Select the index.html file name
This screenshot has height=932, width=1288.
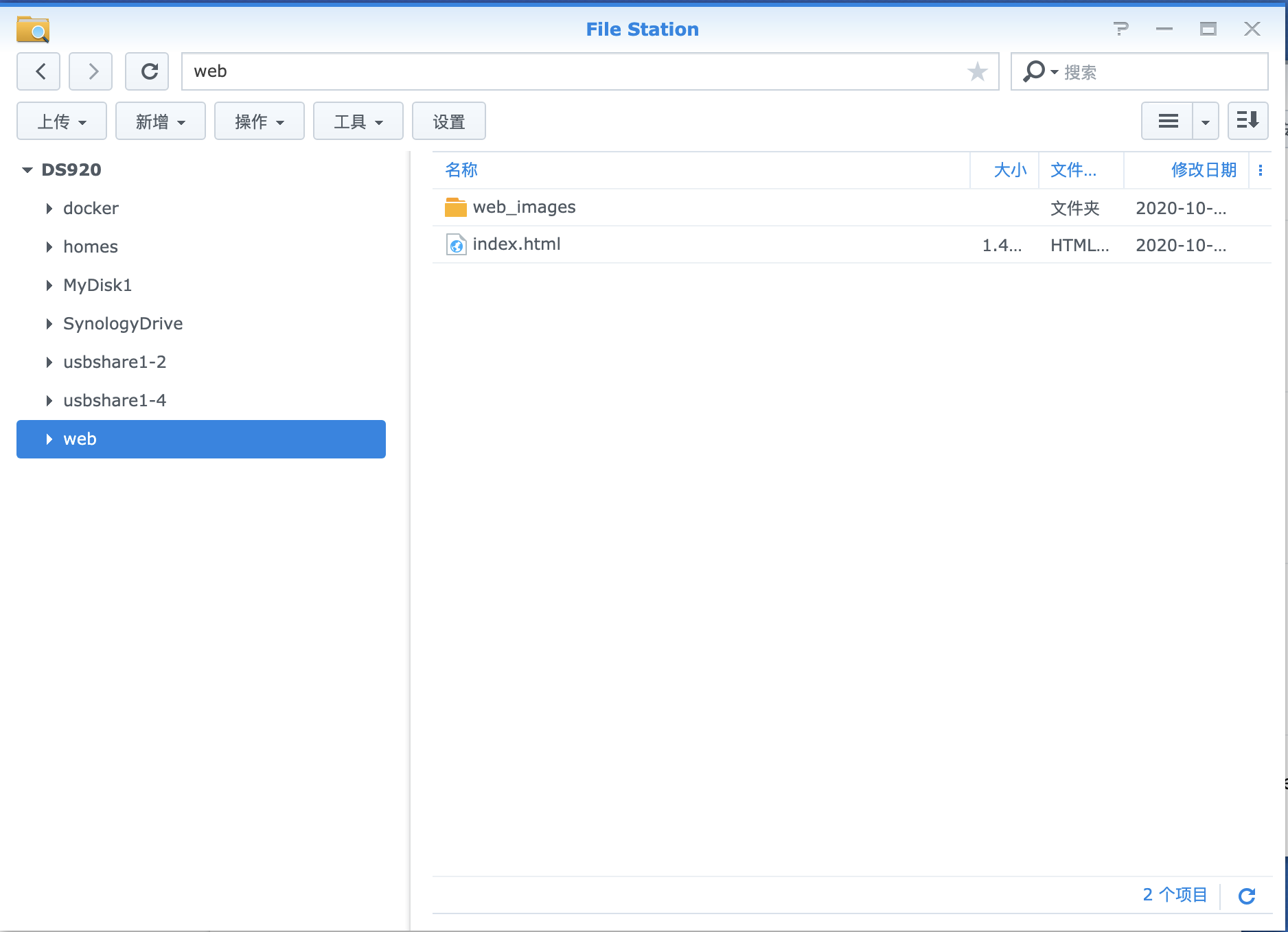516,244
